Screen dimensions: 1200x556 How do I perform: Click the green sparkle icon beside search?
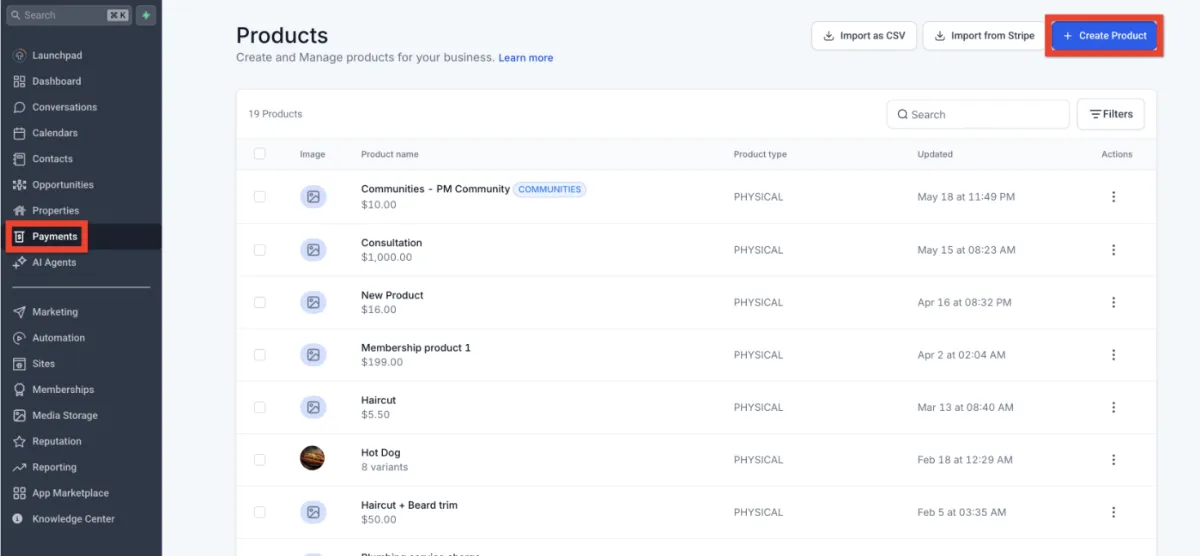[146, 15]
